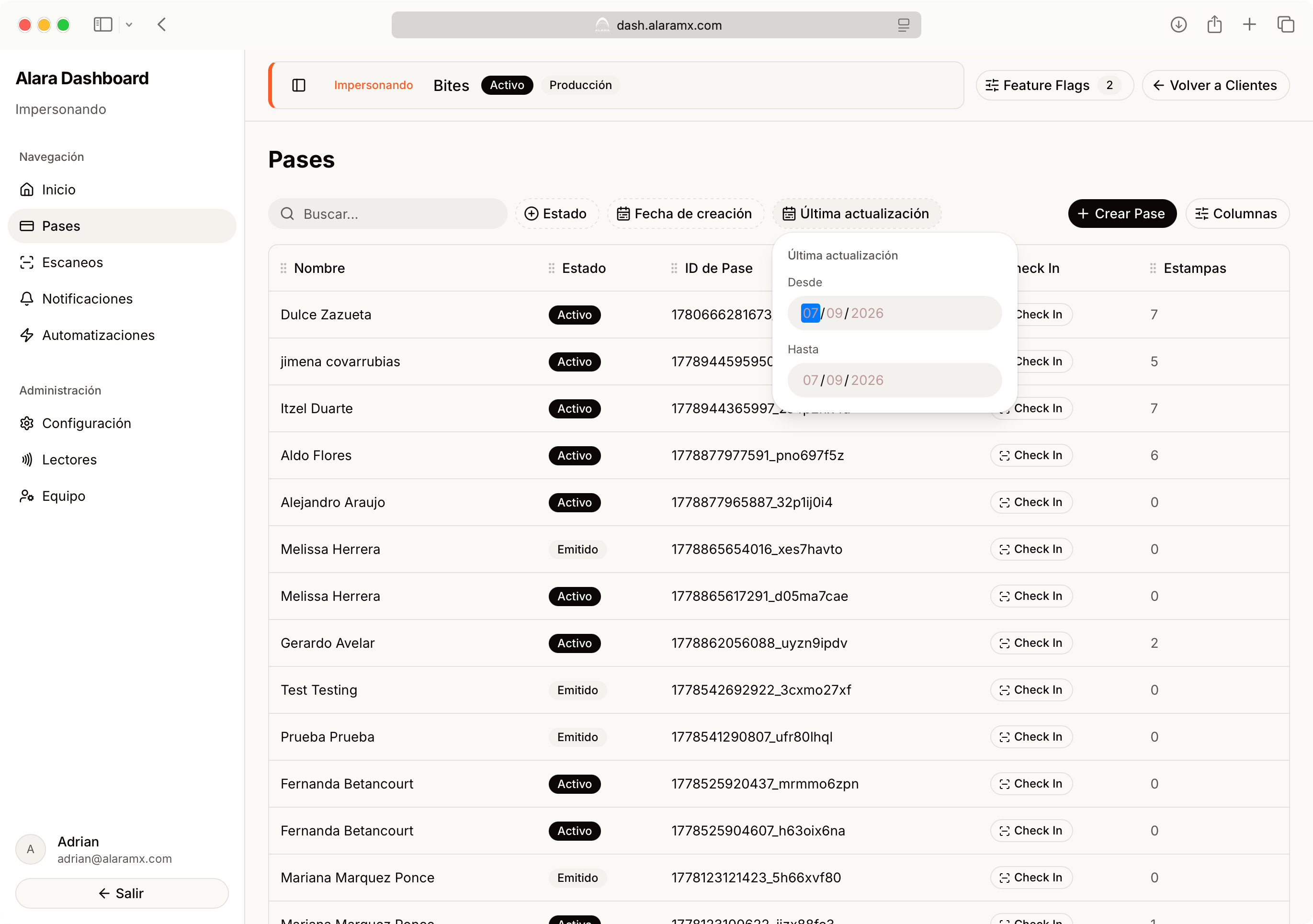
Task: Click Volver a Clientes button
Action: [x=1215, y=85]
